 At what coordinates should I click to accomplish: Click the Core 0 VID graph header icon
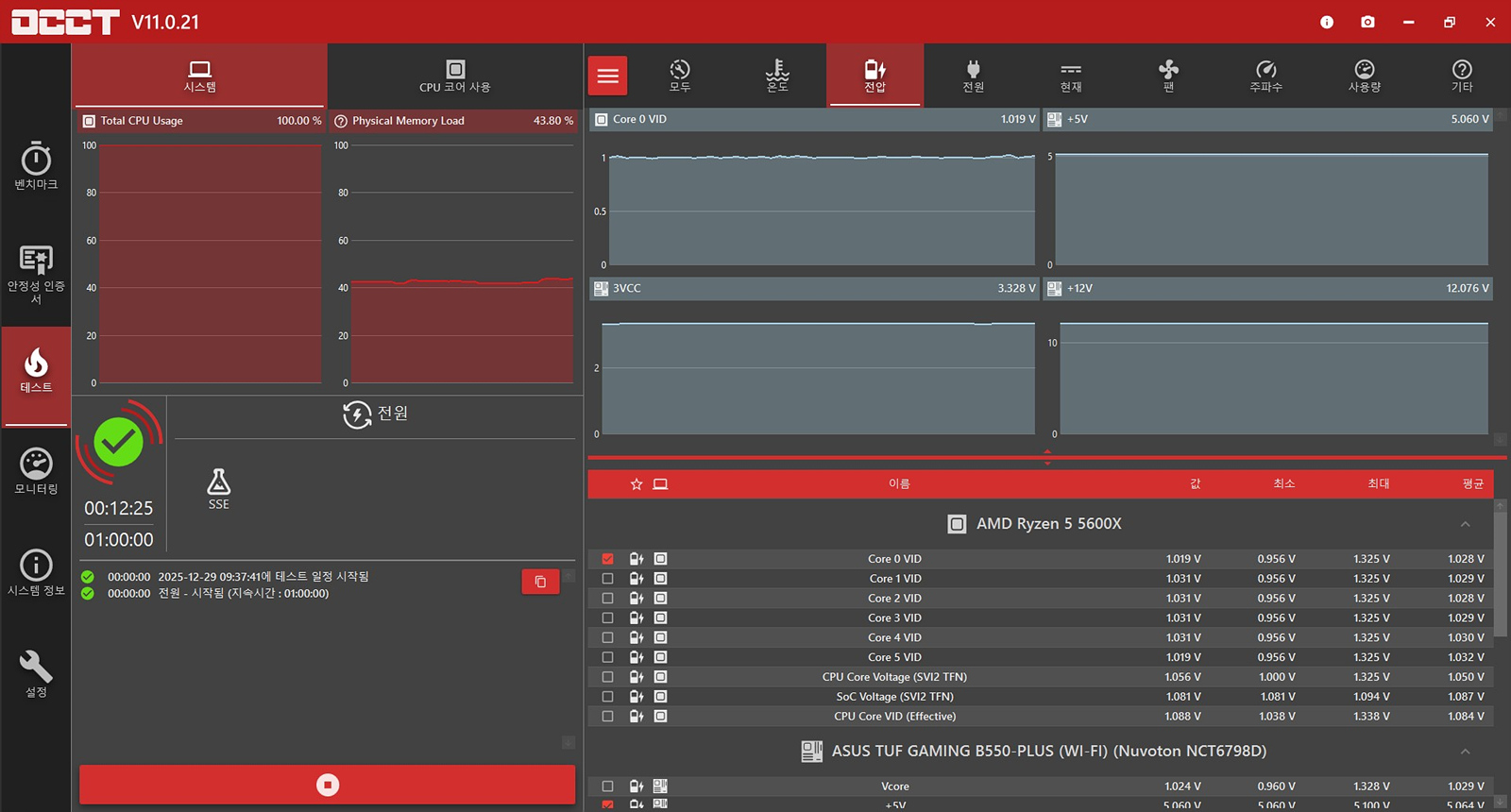click(601, 120)
